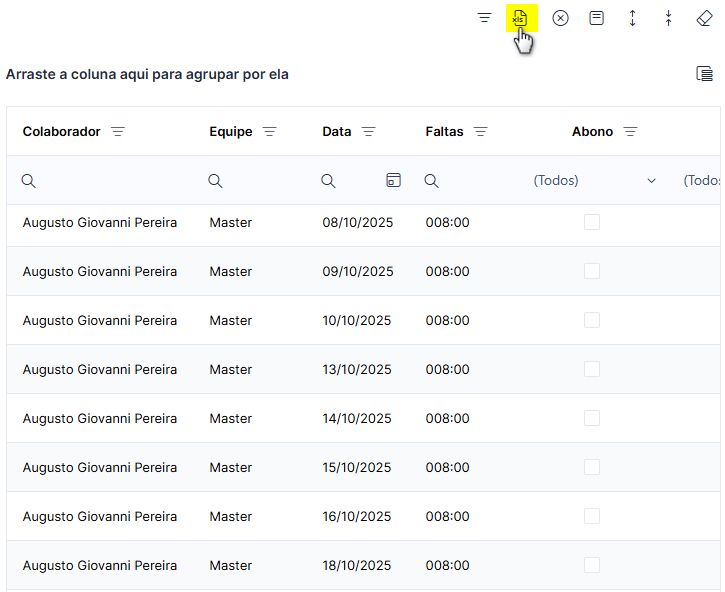Open Data column header filter
This screenshot has height=592, width=725.
click(369, 132)
